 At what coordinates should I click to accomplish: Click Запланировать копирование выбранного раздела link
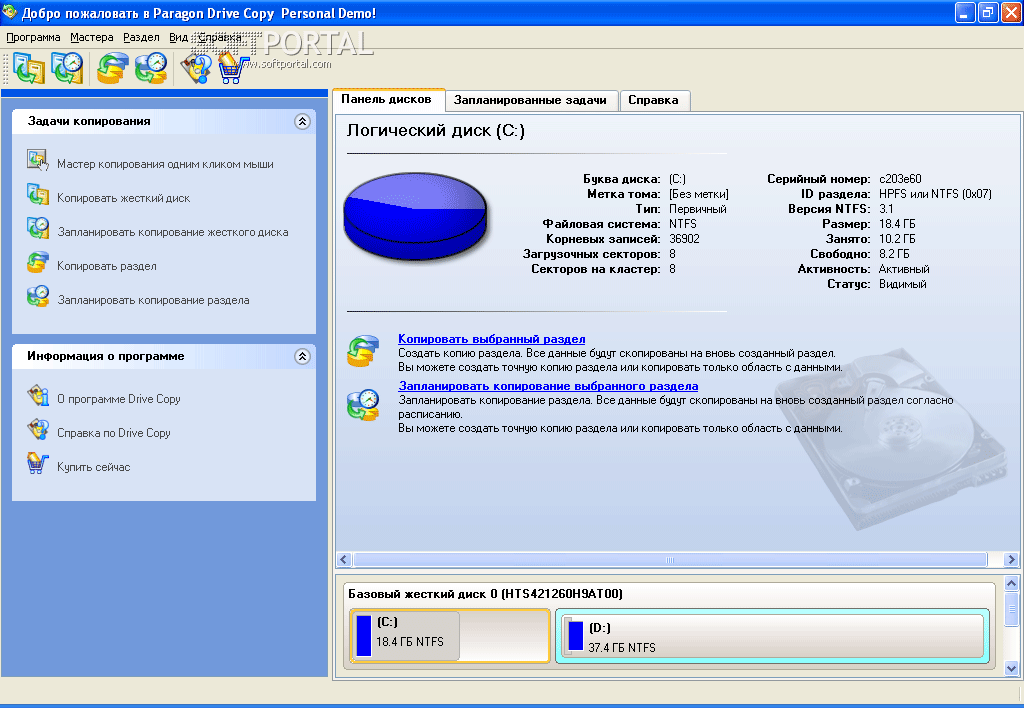(x=548, y=386)
